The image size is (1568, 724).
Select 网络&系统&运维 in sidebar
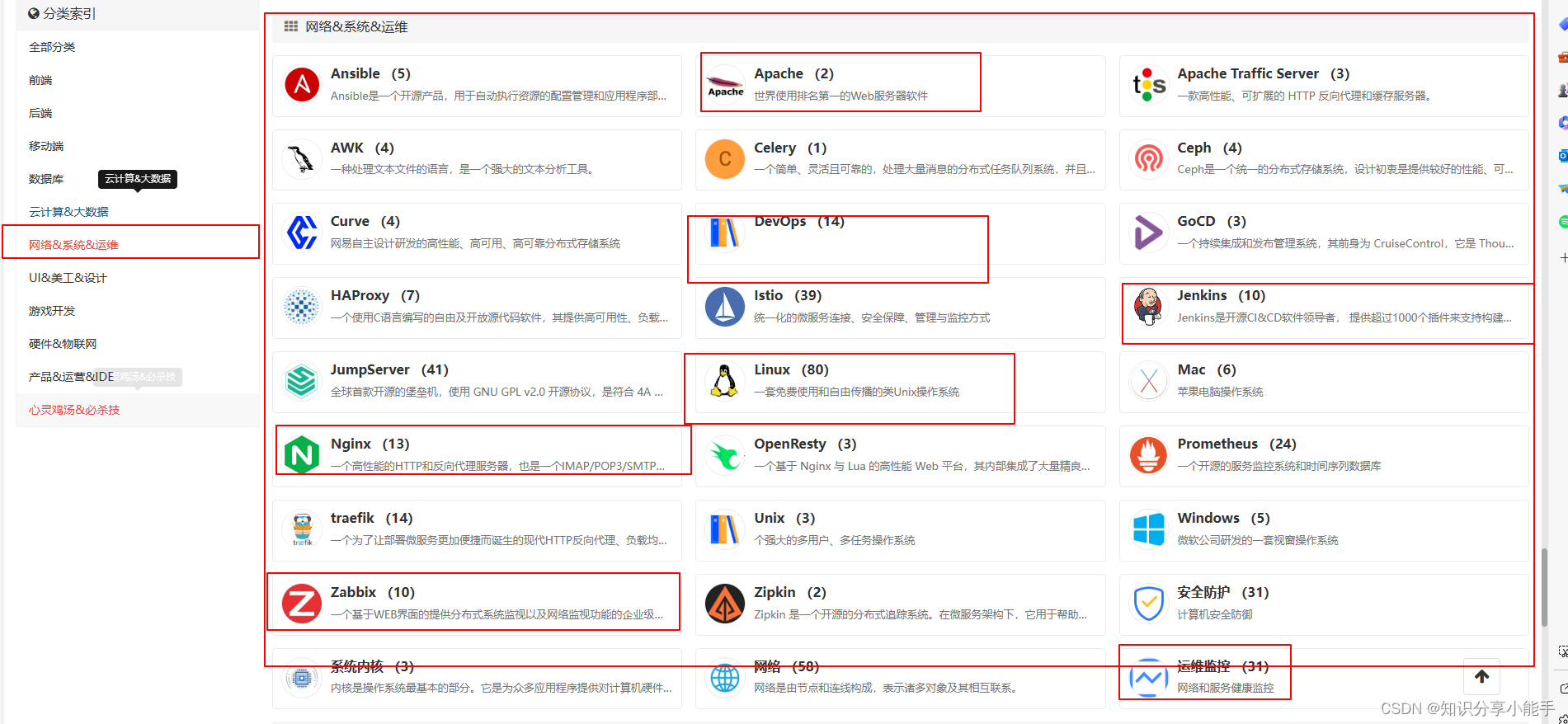[x=73, y=245]
